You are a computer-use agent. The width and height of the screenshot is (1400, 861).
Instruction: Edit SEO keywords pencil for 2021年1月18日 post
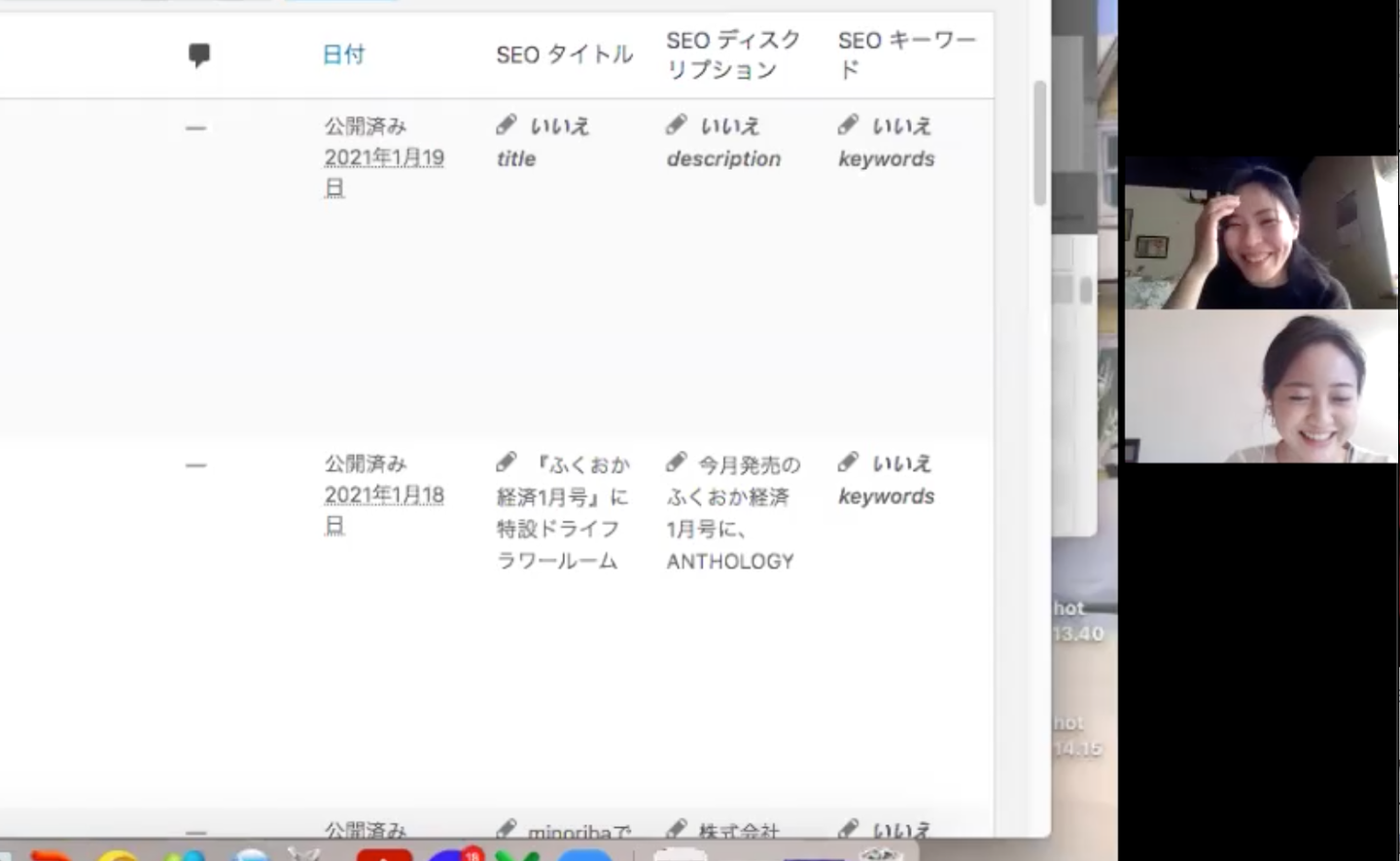click(849, 462)
